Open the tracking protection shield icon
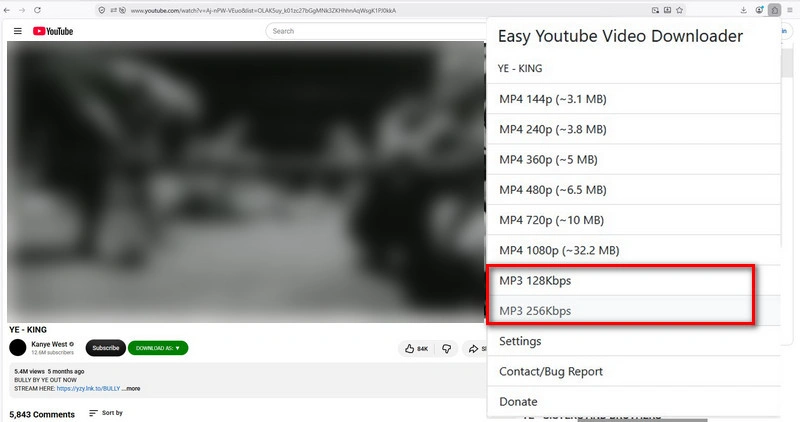The width and height of the screenshot is (800, 422). tap(102, 10)
